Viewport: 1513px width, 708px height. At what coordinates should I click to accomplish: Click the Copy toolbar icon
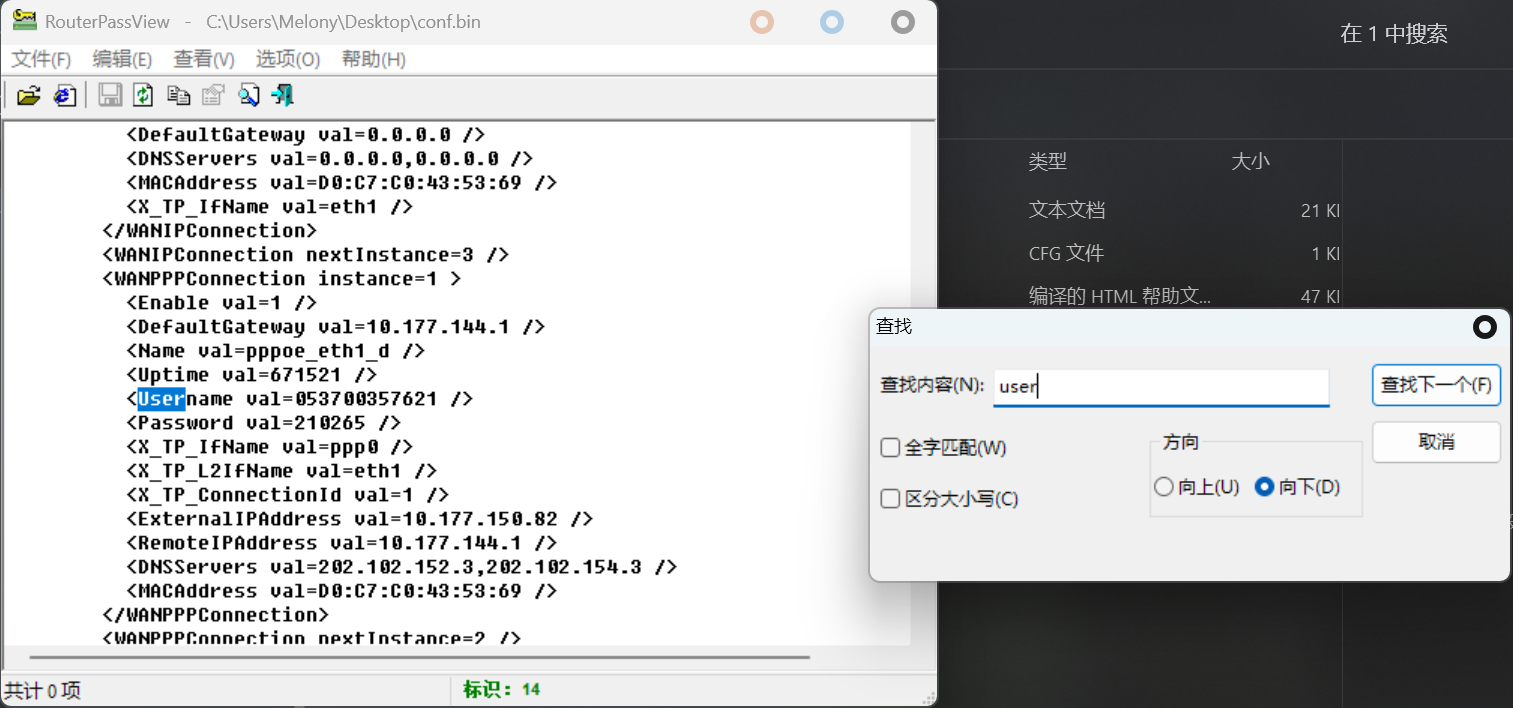coord(178,96)
